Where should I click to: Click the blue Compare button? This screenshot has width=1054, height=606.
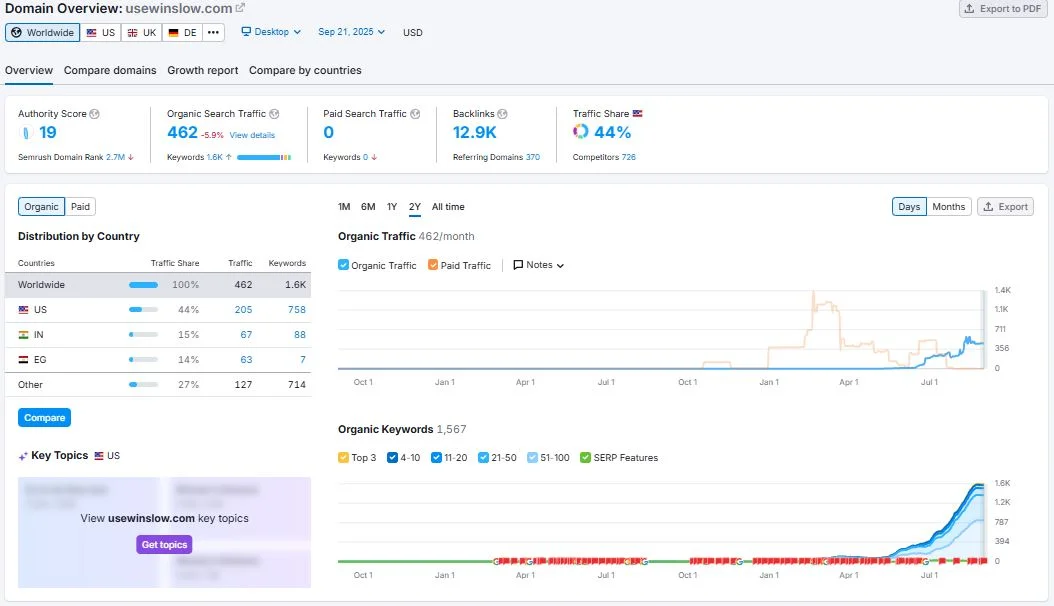(x=44, y=418)
